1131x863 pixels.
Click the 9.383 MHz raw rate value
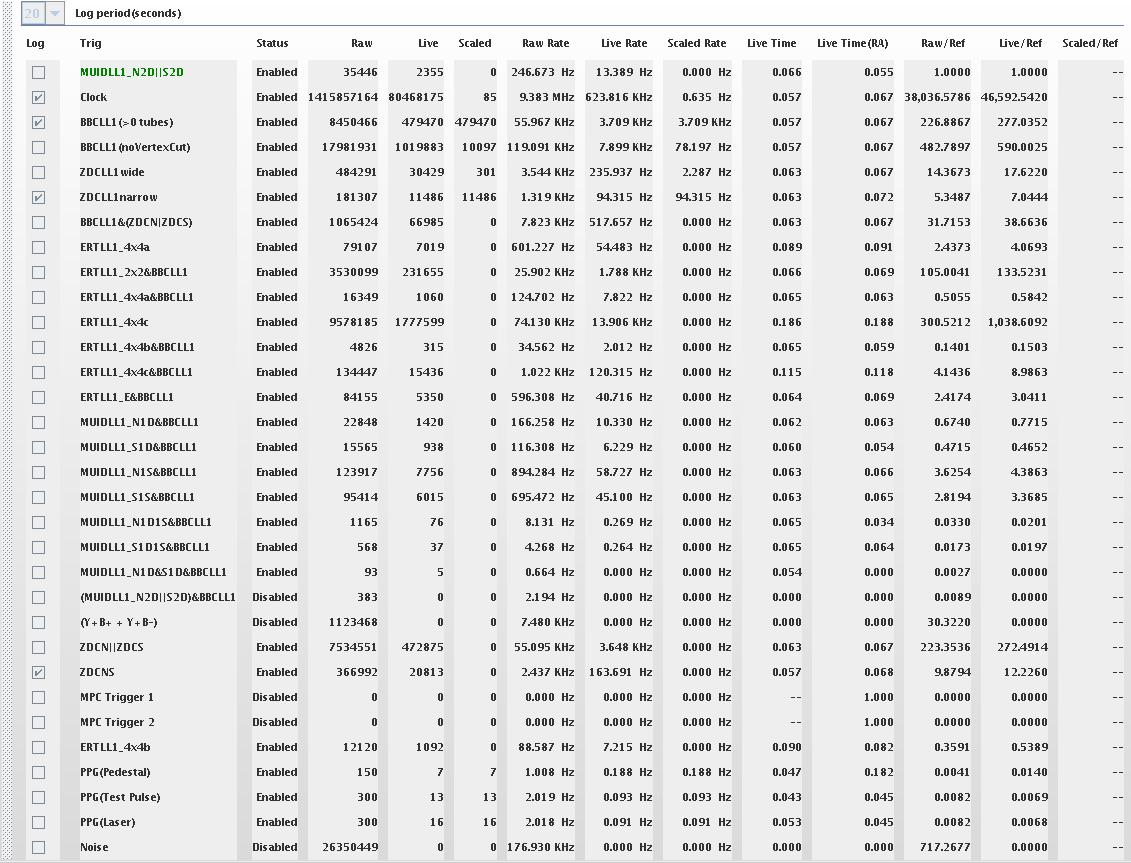546,97
